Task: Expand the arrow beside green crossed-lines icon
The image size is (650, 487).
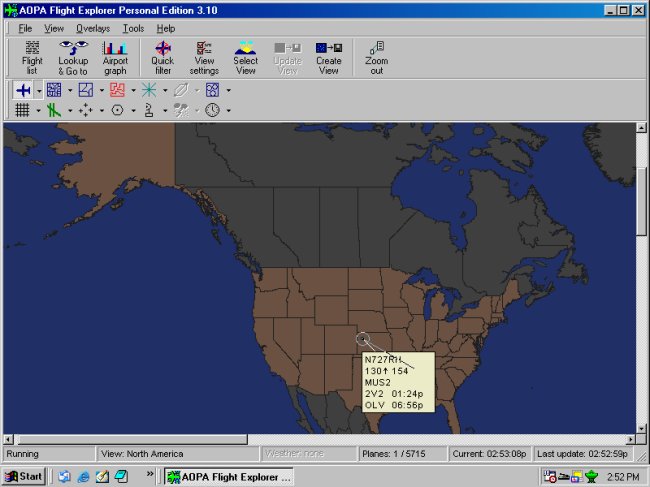Action: pos(70,111)
